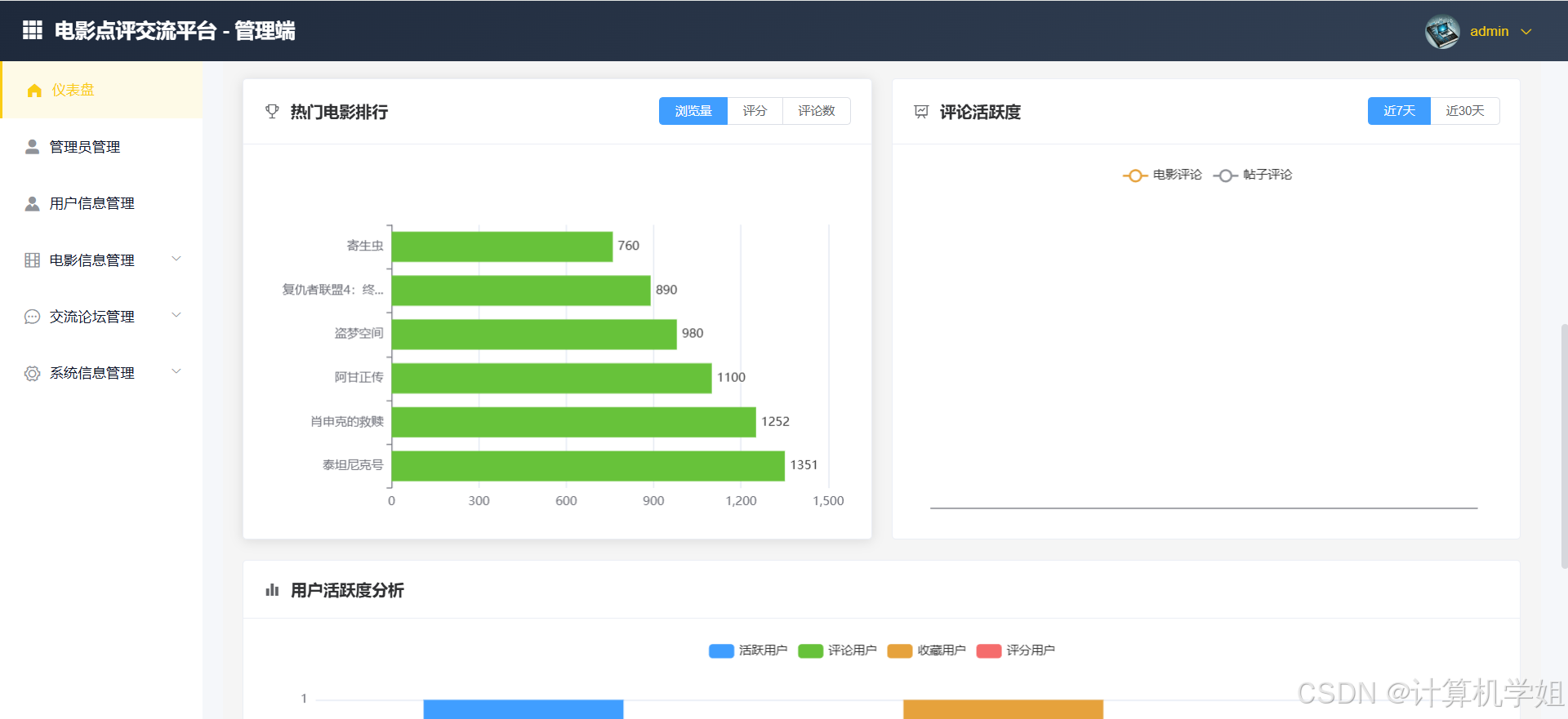Viewport: 1568px width, 719px height.
Task: Click the film grid icon beside 电影信息管理
Action: [x=33, y=260]
